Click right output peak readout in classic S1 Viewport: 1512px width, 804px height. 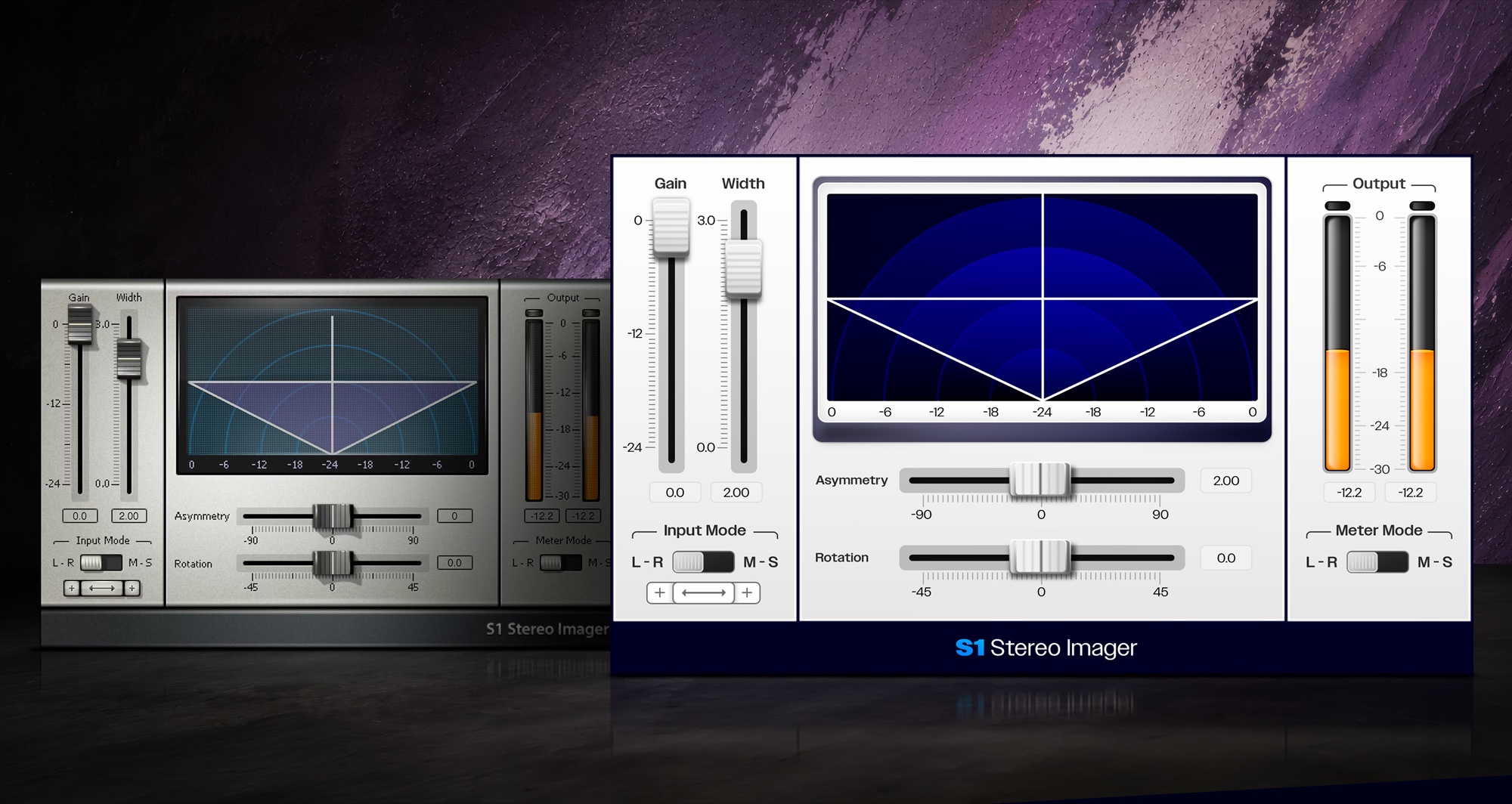pyautogui.click(x=583, y=516)
